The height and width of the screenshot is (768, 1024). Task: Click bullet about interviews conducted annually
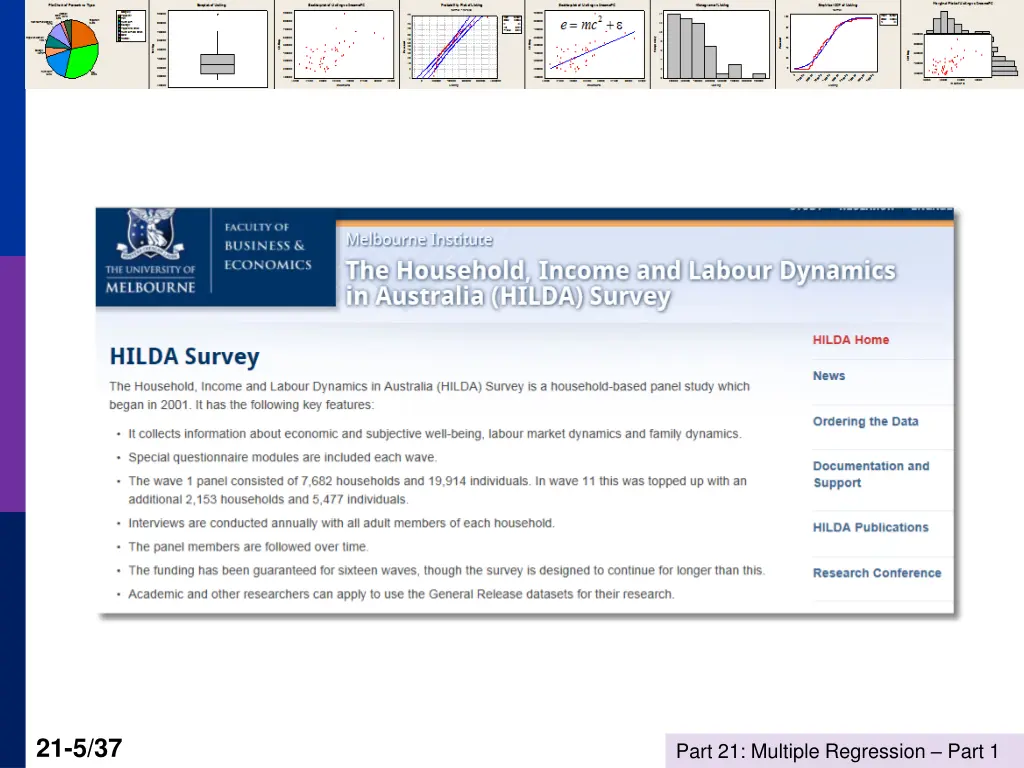[342, 523]
